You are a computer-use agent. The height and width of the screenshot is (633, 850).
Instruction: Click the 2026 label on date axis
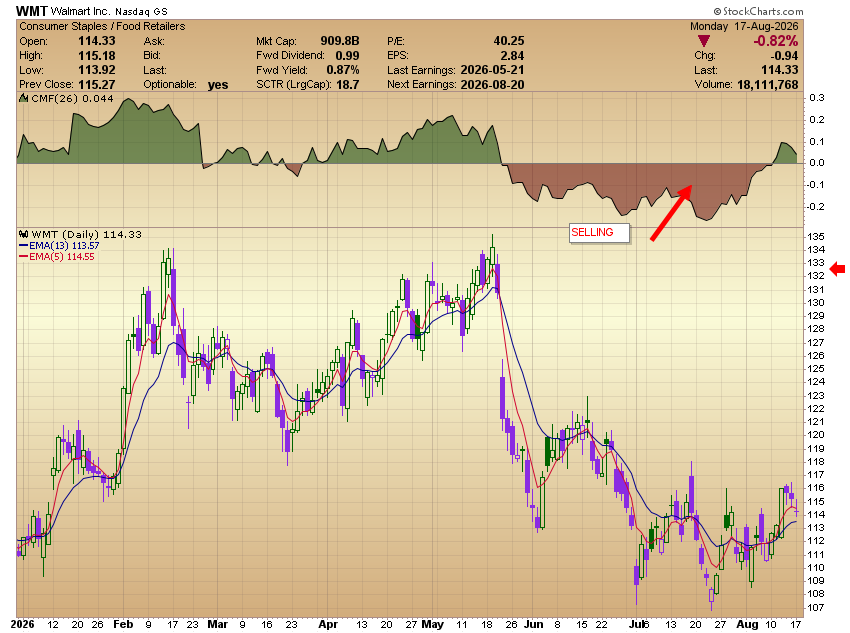[22, 624]
